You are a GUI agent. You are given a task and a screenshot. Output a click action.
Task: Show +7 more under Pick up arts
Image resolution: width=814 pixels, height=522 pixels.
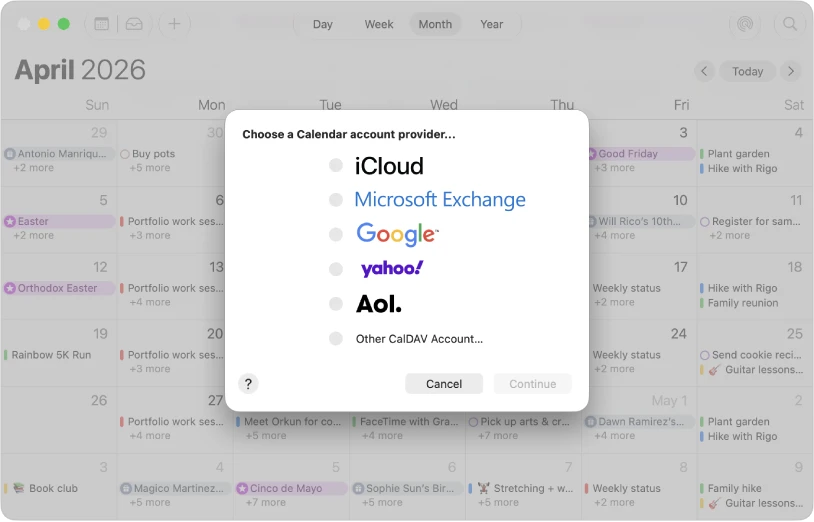(x=498, y=436)
